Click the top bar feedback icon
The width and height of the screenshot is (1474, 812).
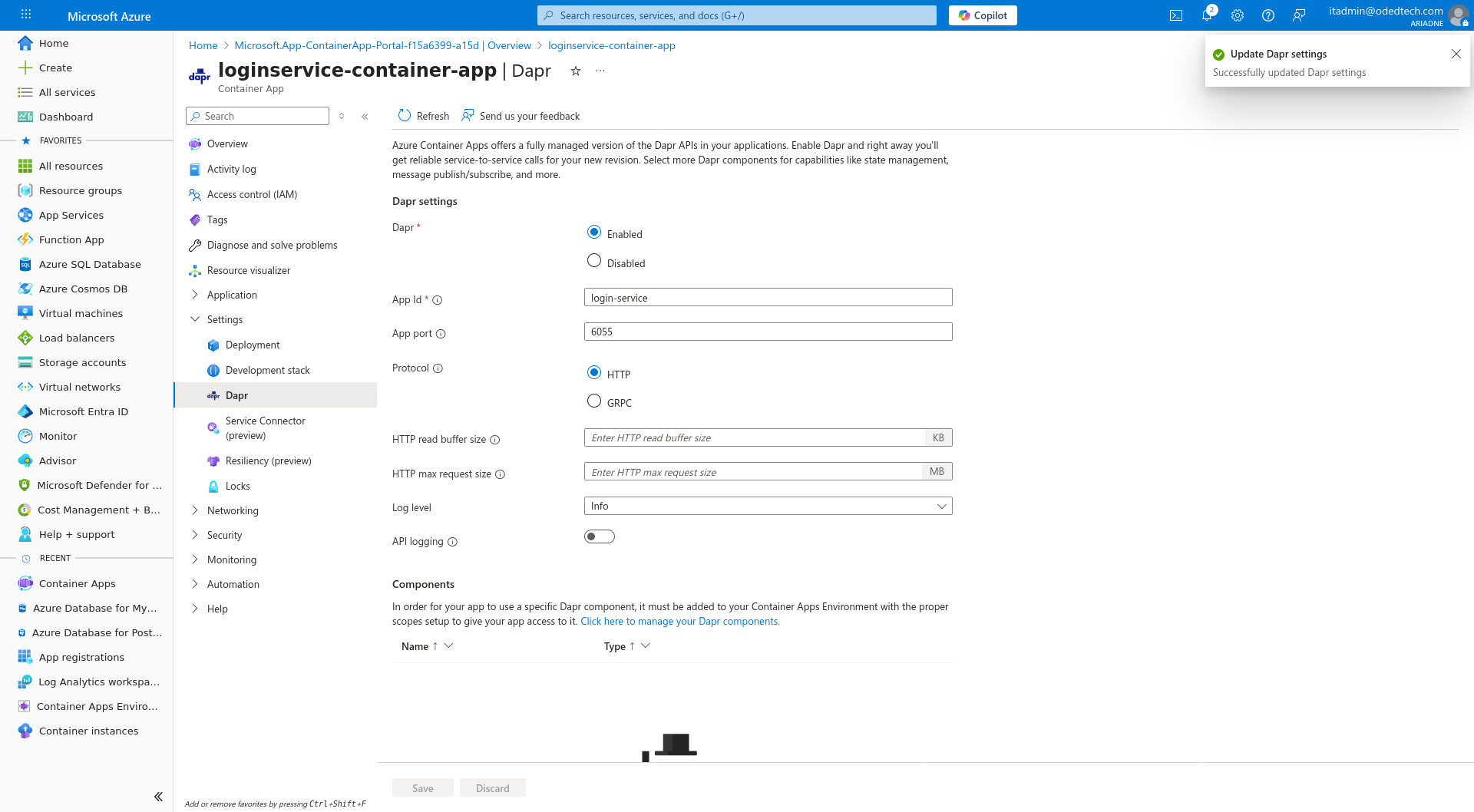(1299, 15)
